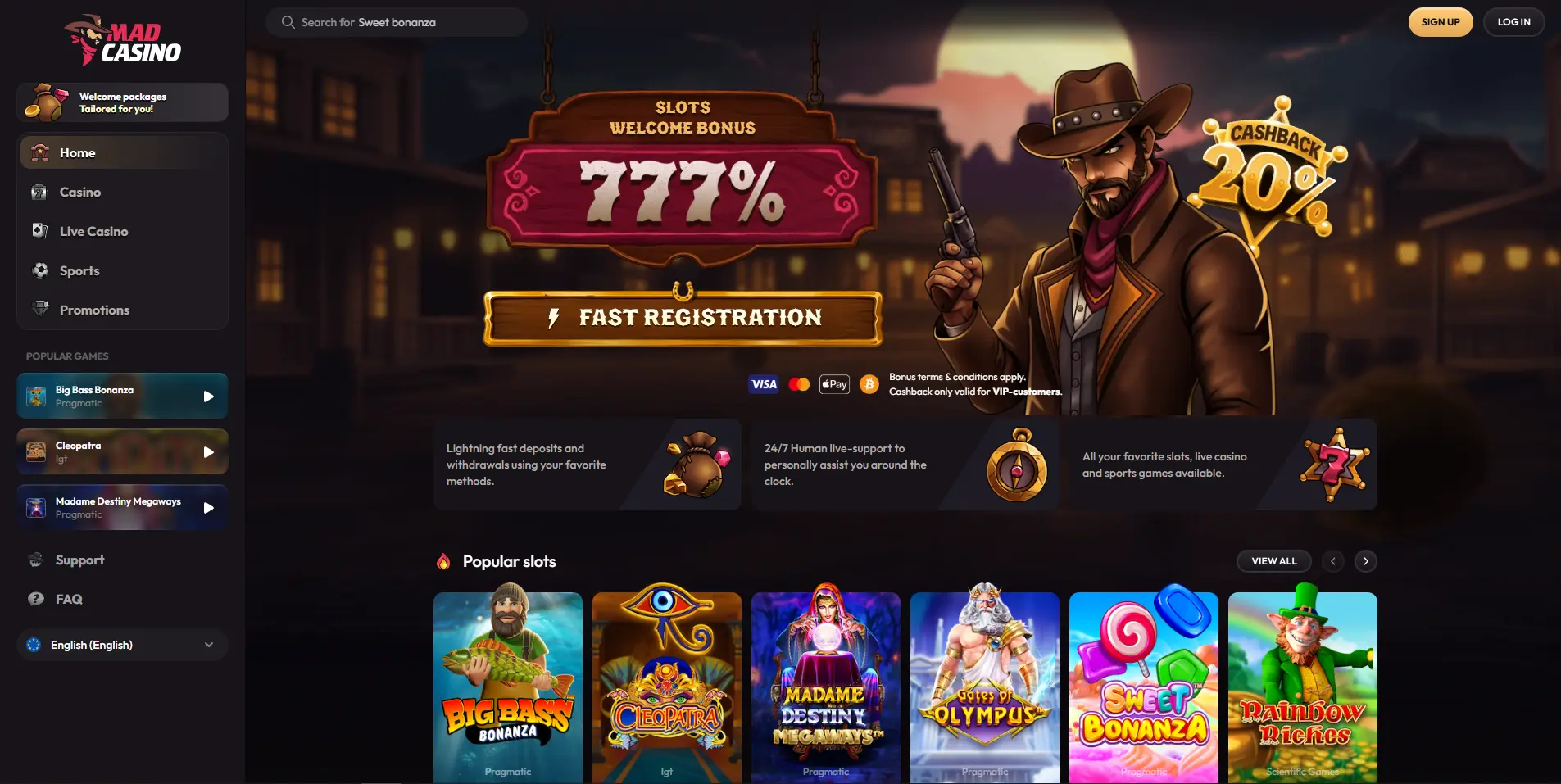Show previous popular slots with left arrow
Image resolution: width=1561 pixels, height=784 pixels.
click(x=1333, y=561)
